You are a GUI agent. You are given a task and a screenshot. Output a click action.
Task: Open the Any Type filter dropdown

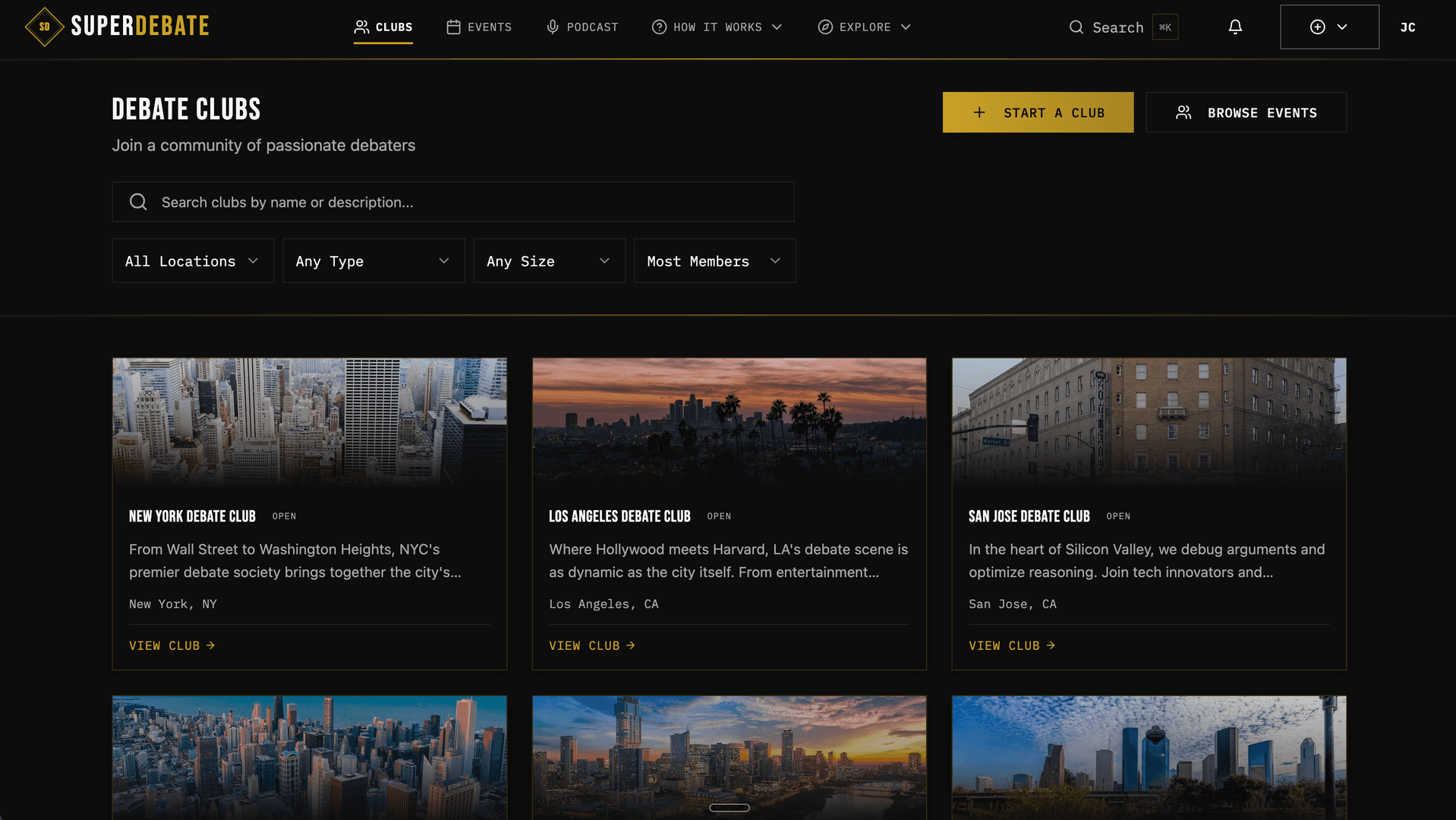tap(373, 261)
